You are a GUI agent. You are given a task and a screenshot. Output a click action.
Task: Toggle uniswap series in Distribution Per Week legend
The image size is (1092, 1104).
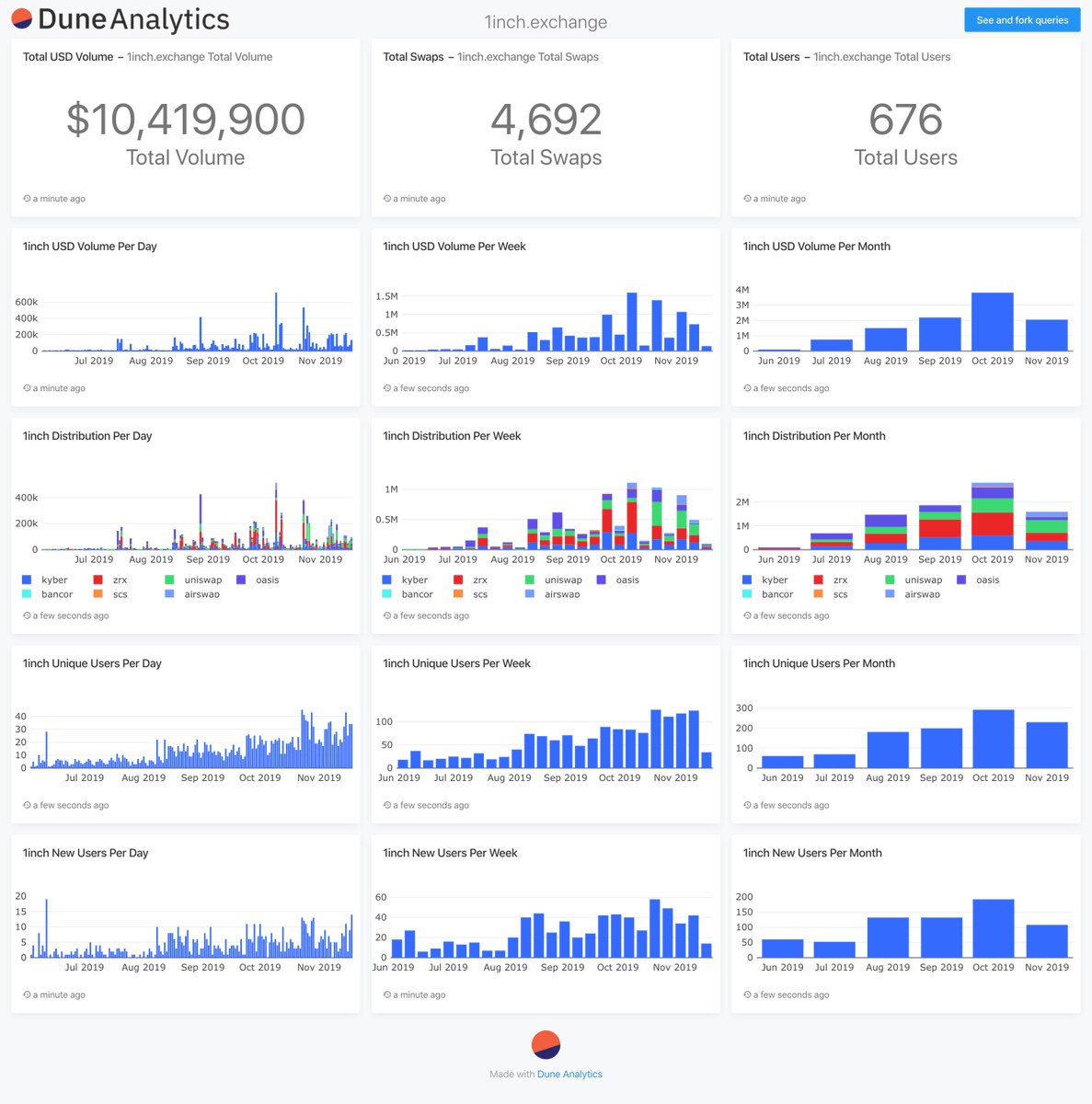(554, 580)
